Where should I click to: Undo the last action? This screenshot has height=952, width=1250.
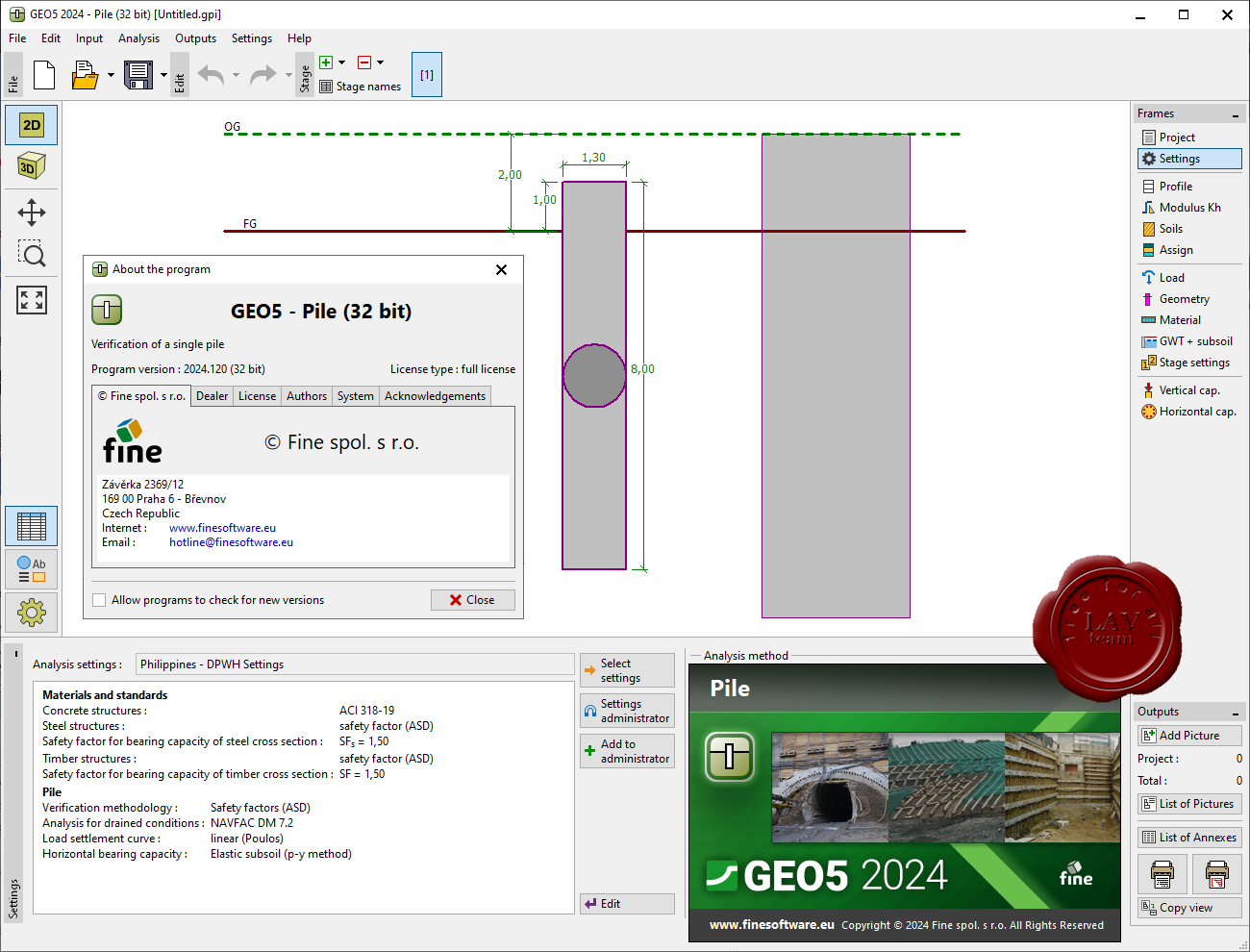click(x=212, y=75)
